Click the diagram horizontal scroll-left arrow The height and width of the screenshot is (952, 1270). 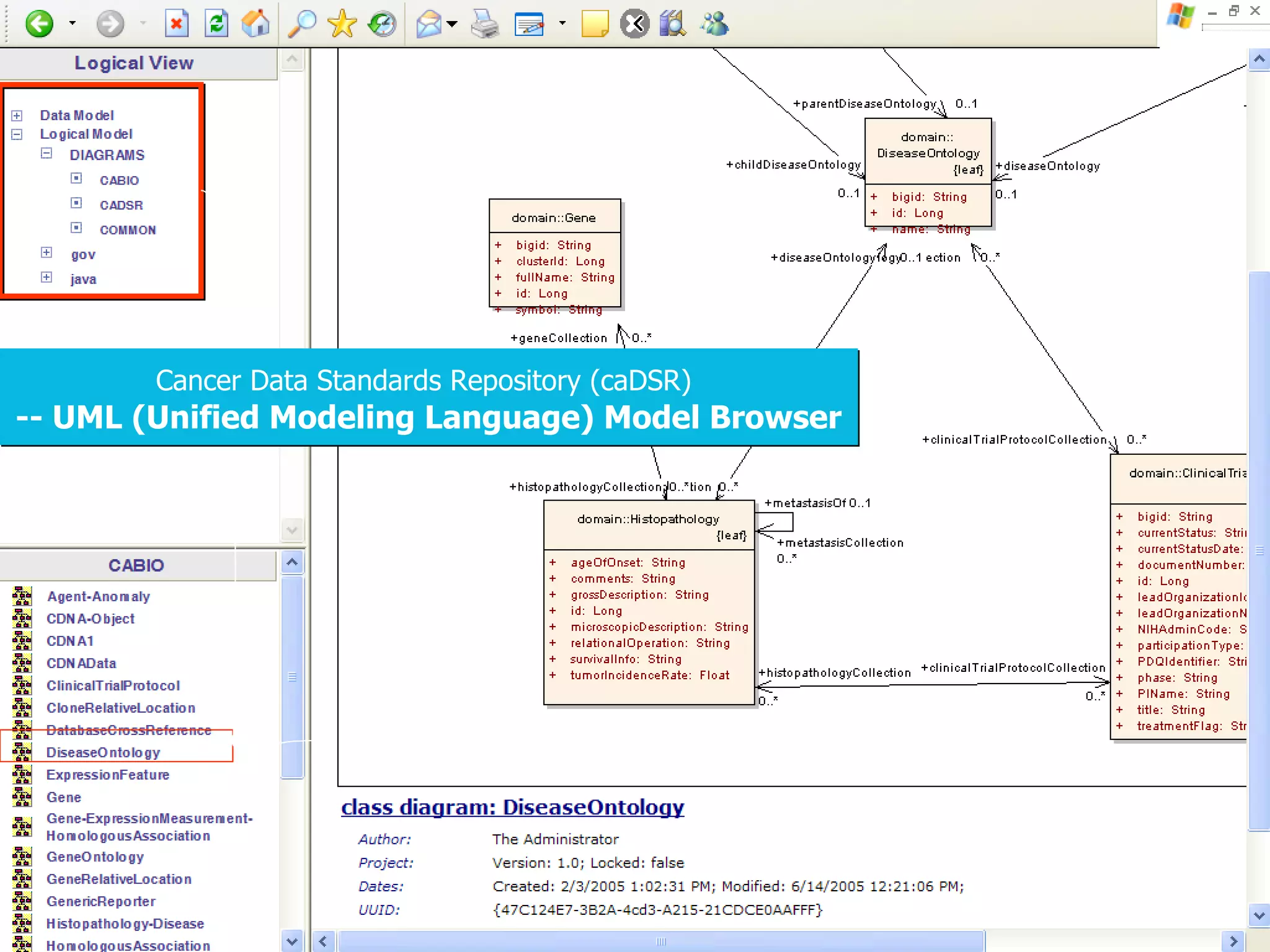pos(323,941)
